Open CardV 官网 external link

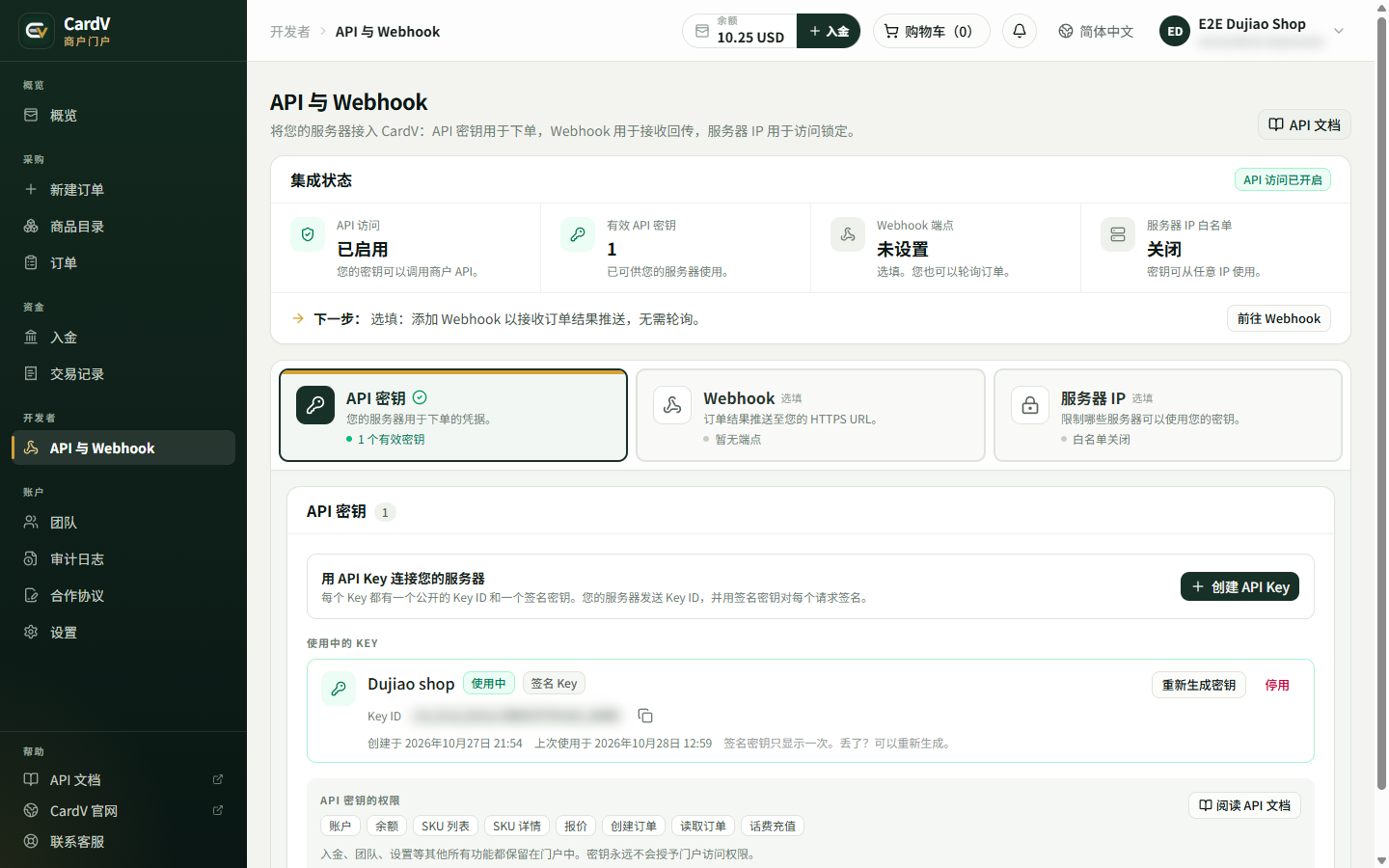click(x=123, y=810)
